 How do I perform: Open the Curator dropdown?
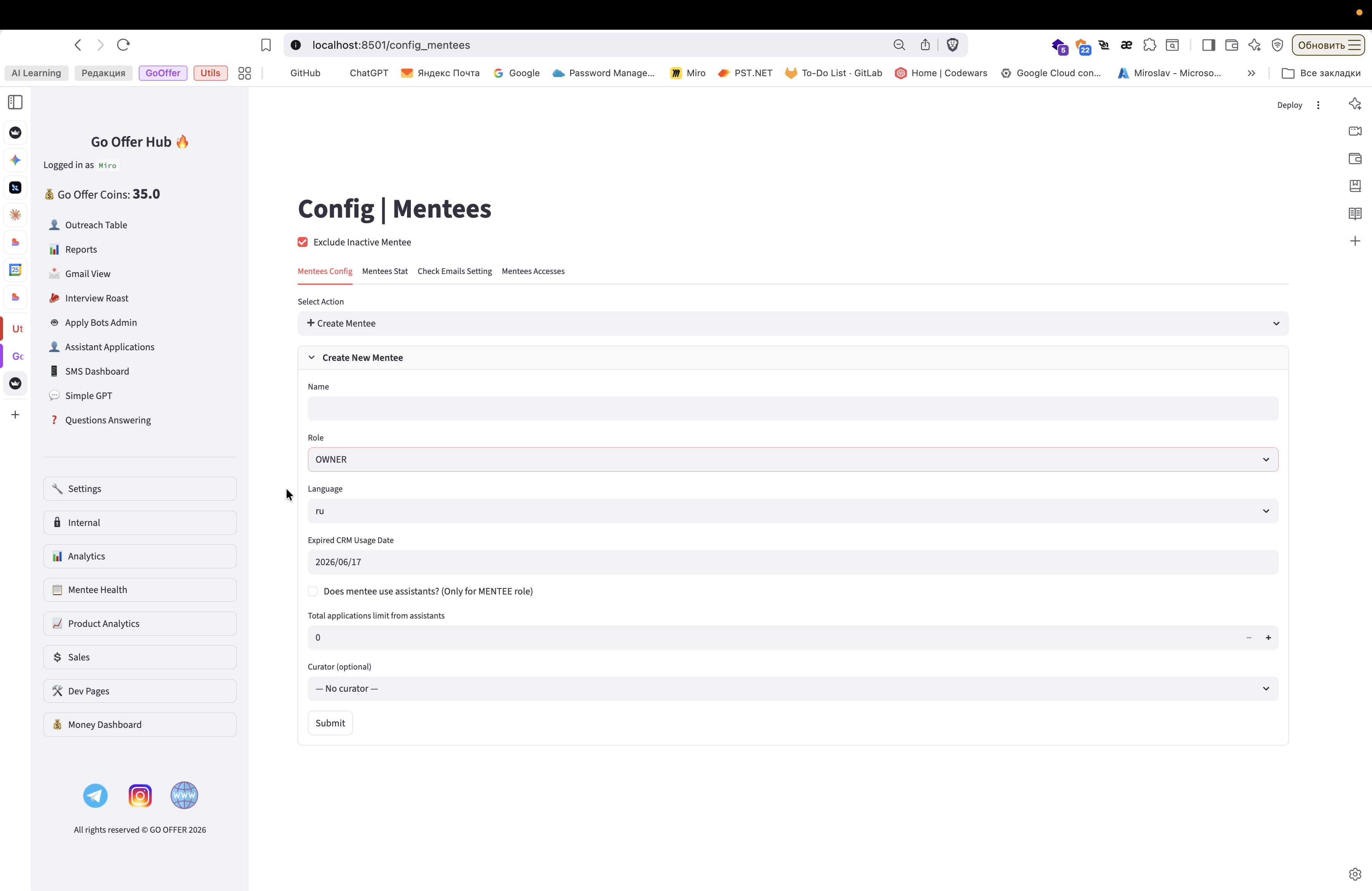[793, 688]
